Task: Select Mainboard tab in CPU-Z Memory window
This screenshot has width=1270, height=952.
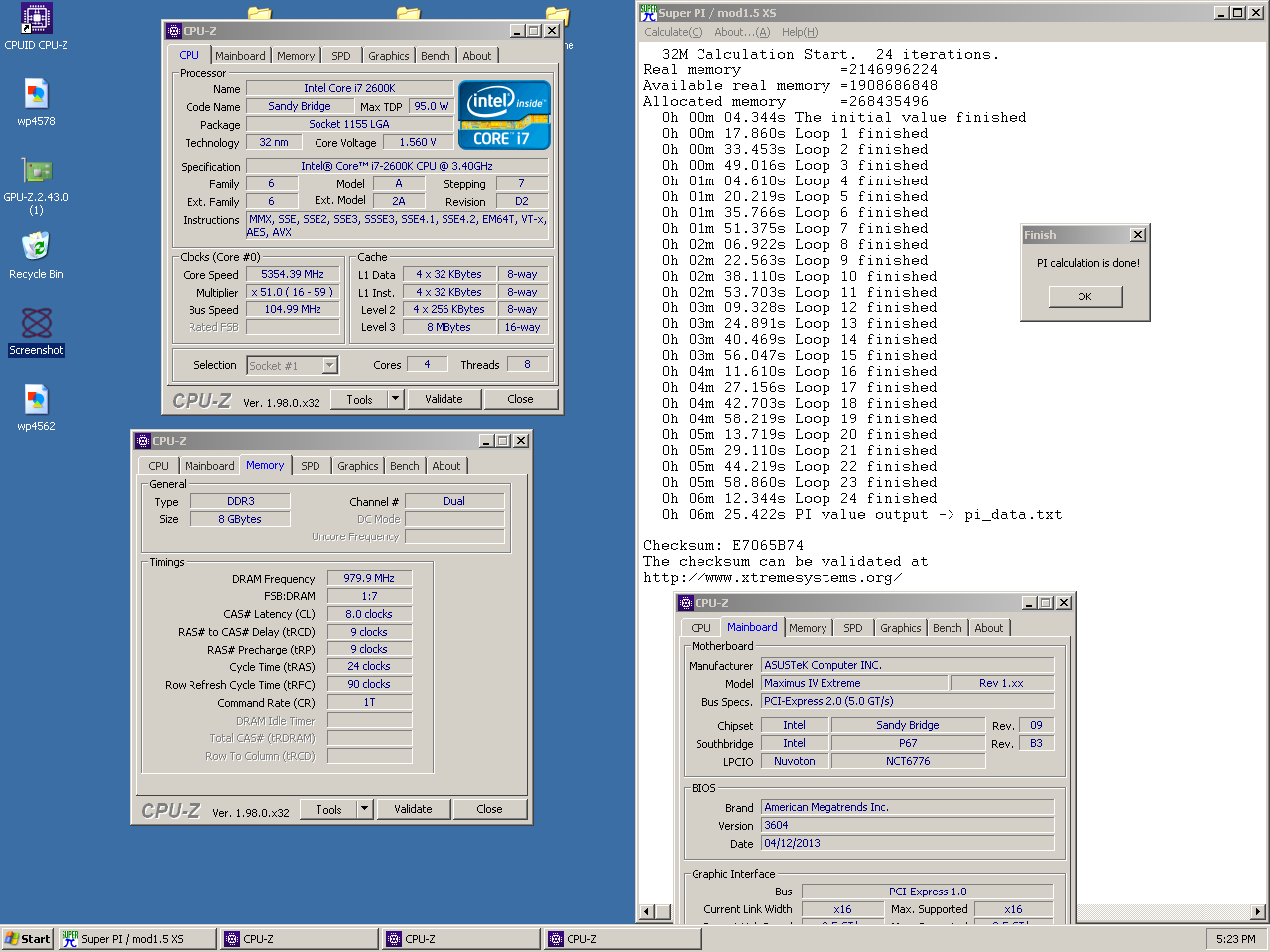Action: coord(209,466)
